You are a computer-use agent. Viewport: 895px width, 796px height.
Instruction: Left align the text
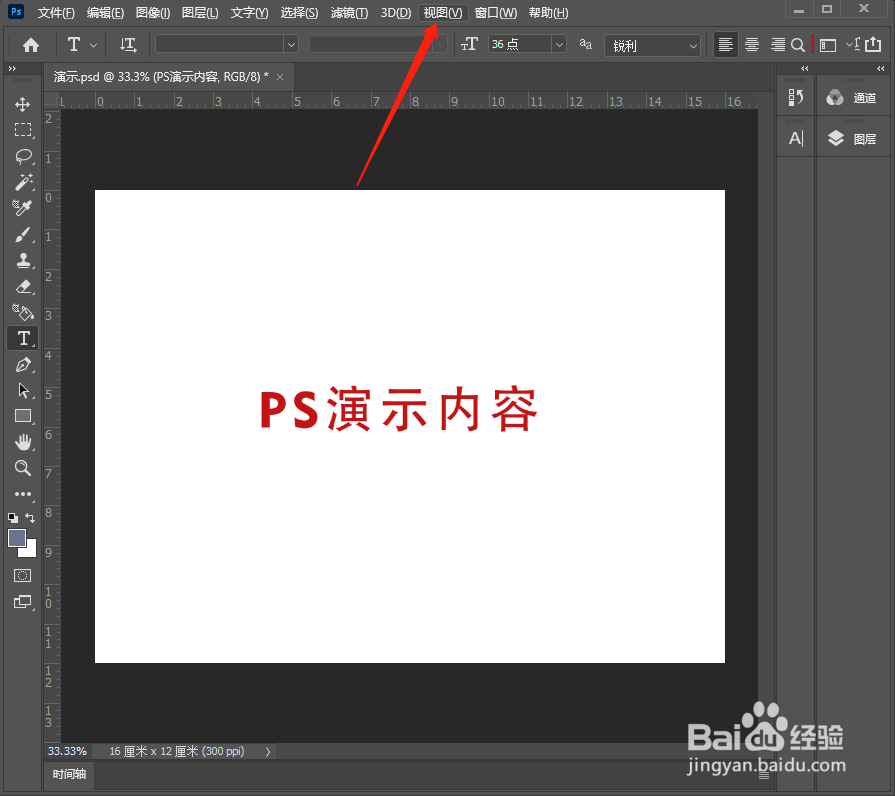(725, 45)
